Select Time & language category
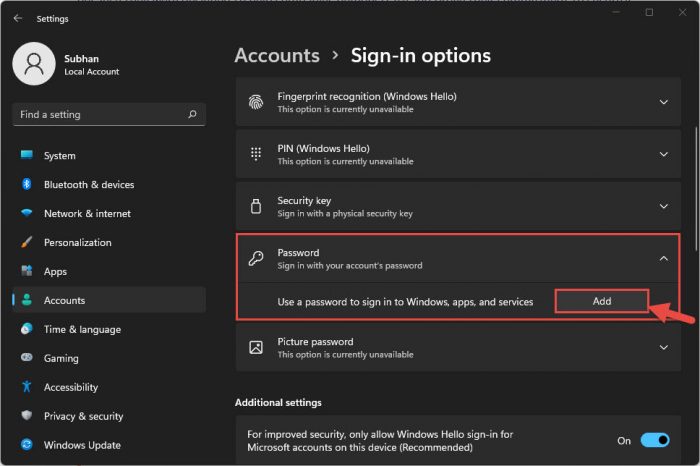 coord(109,329)
